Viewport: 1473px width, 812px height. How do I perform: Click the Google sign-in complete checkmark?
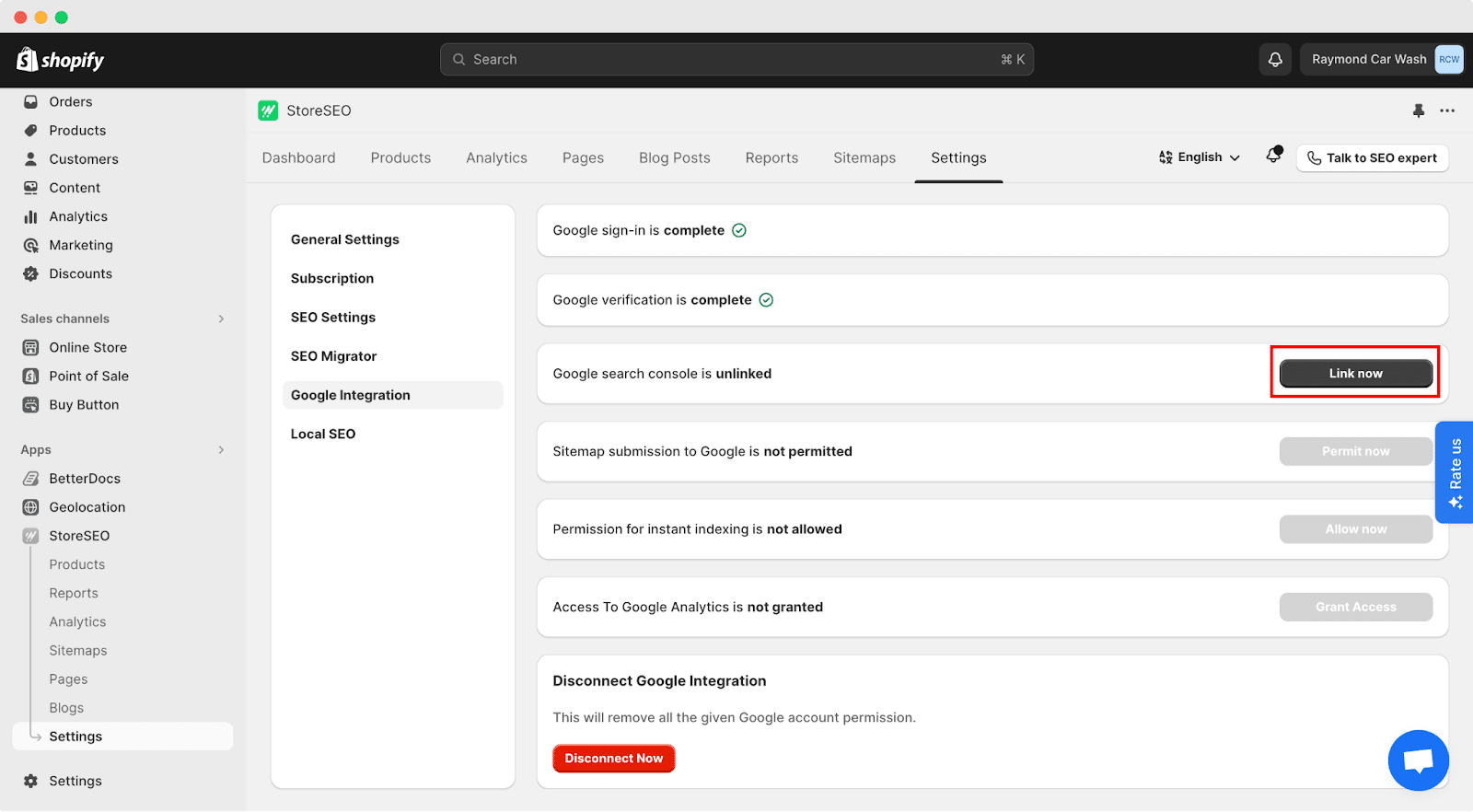[739, 230]
